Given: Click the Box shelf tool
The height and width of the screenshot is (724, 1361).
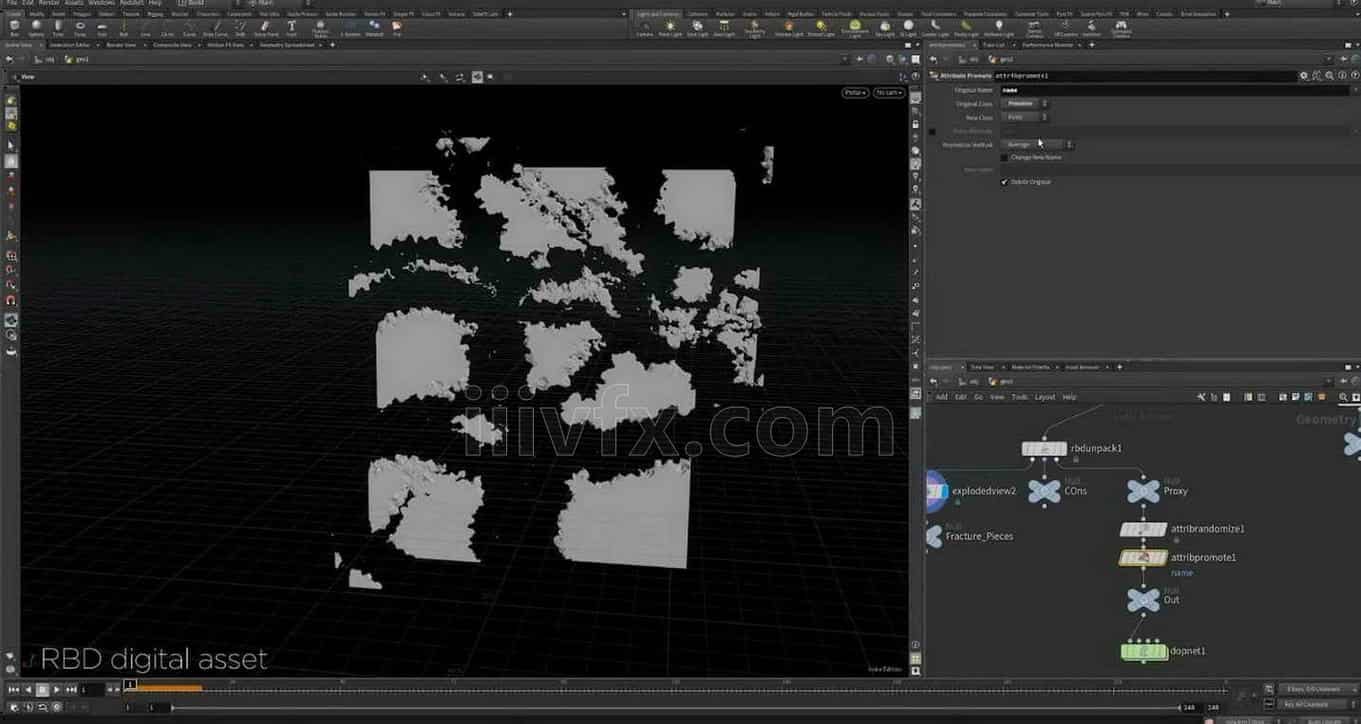Looking at the screenshot, I should click(14, 27).
